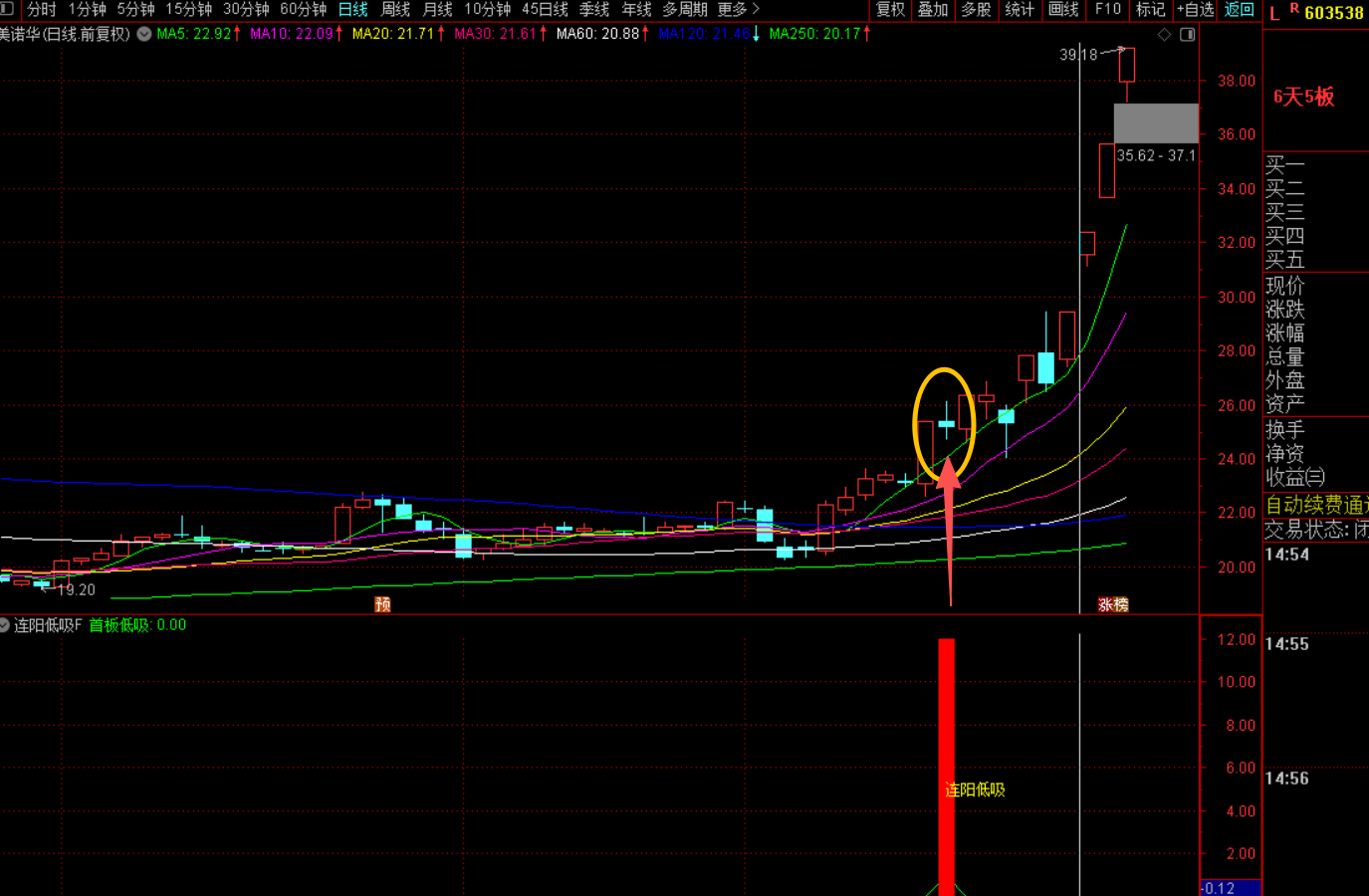Click the 连阳低吸 signal label
The width and height of the screenshot is (1369, 896).
pyautogui.click(x=975, y=789)
